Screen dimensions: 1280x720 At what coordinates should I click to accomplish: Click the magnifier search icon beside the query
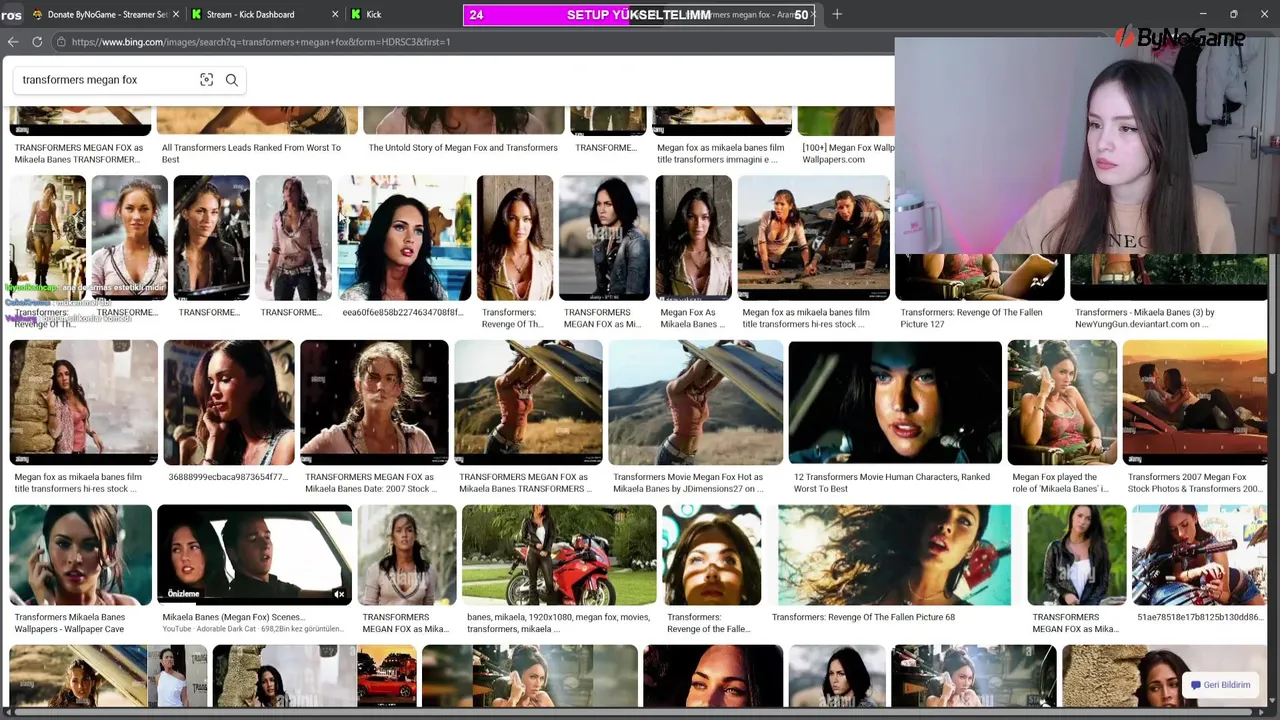click(x=232, y=80)
